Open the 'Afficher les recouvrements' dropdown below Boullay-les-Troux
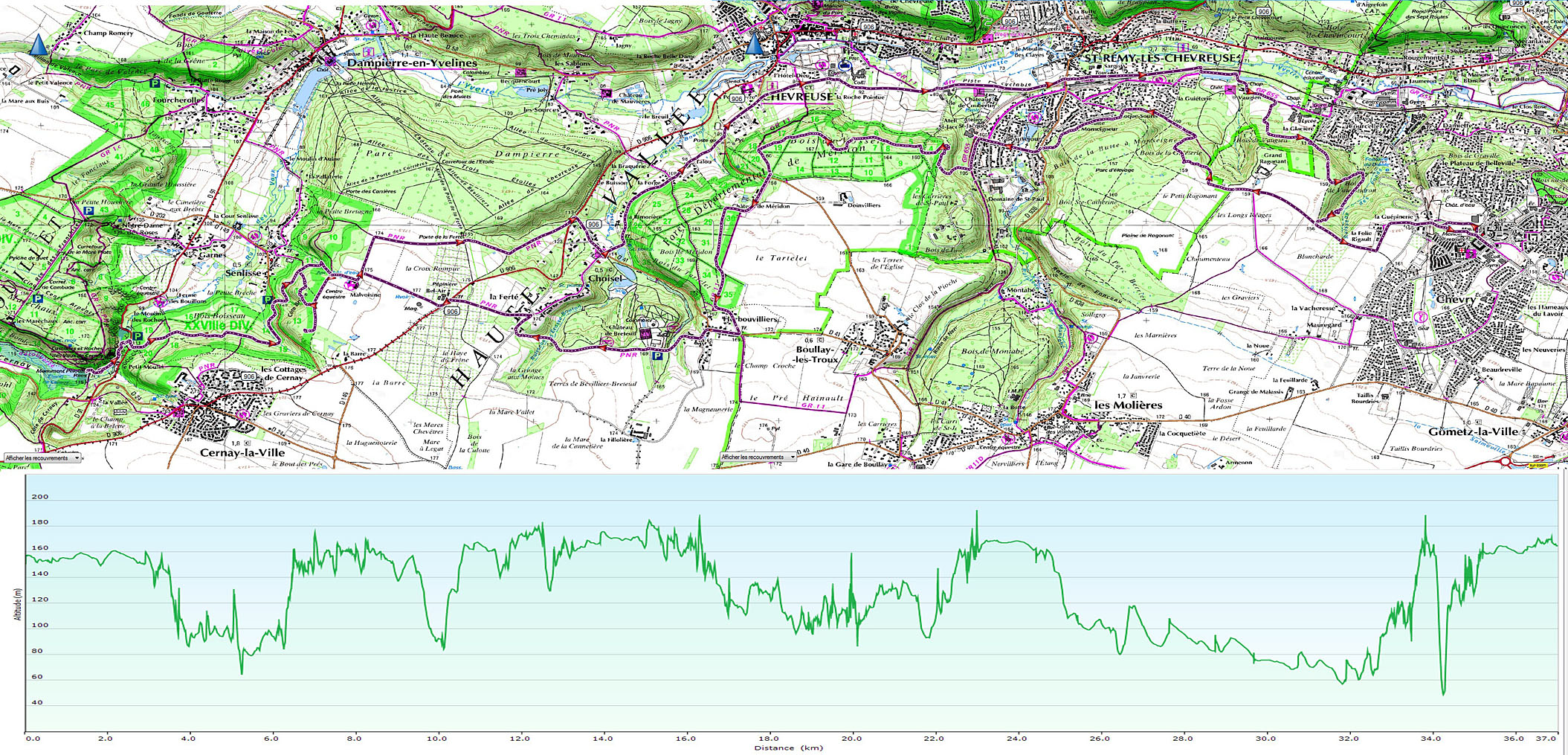The width and height of the screenshot is (1568, 755). coord(758,457)
